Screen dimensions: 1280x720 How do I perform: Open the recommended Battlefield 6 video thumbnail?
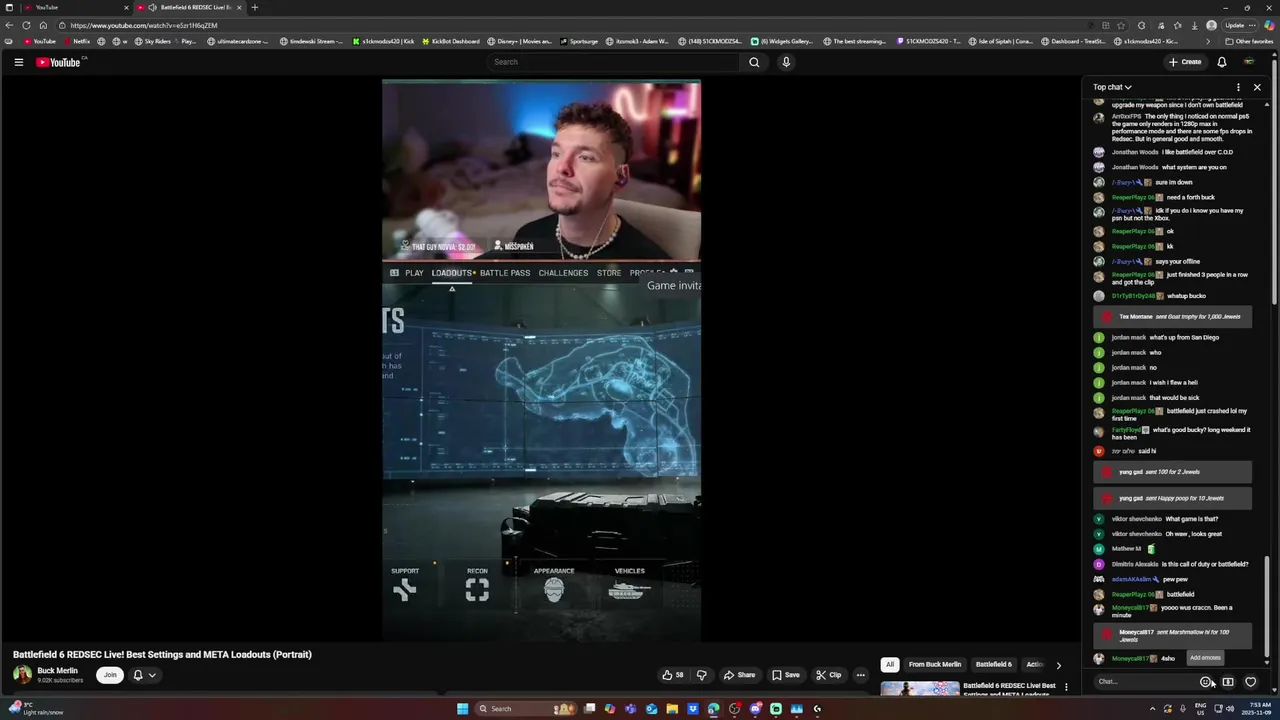coord(919,688)
